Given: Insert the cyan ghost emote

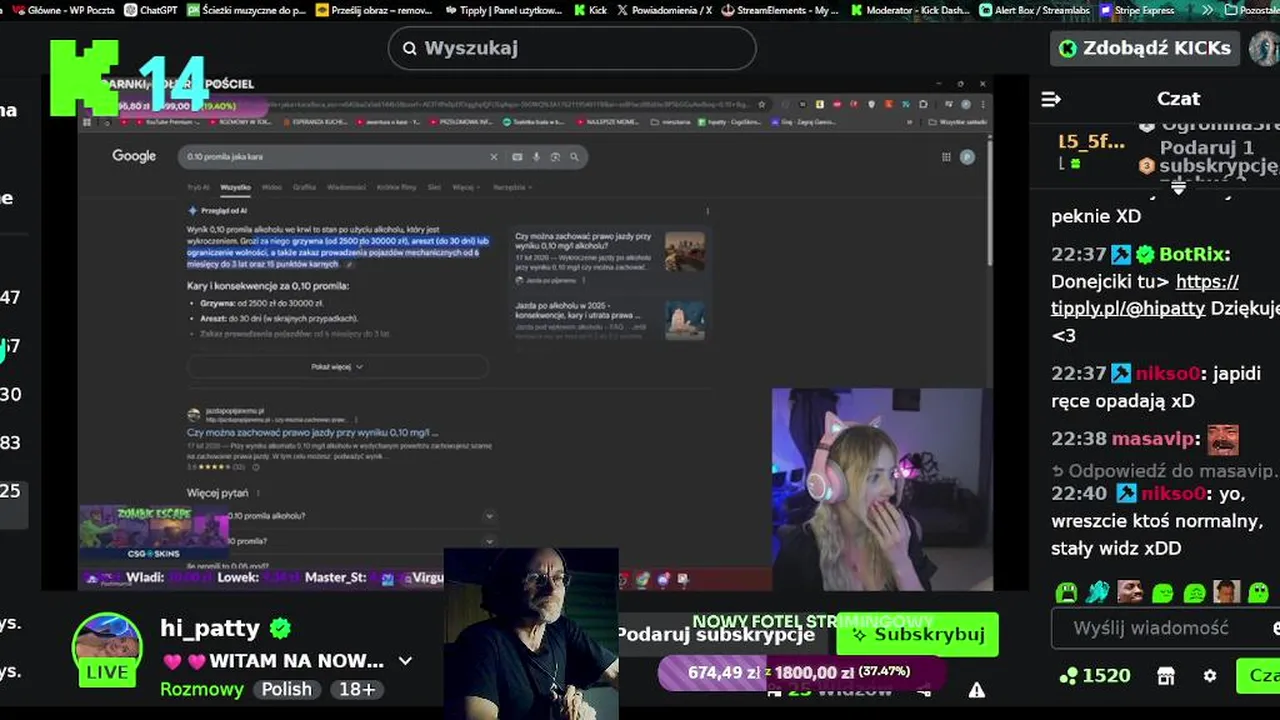Looking at the screenshot, I should (x=1098, y=592).
